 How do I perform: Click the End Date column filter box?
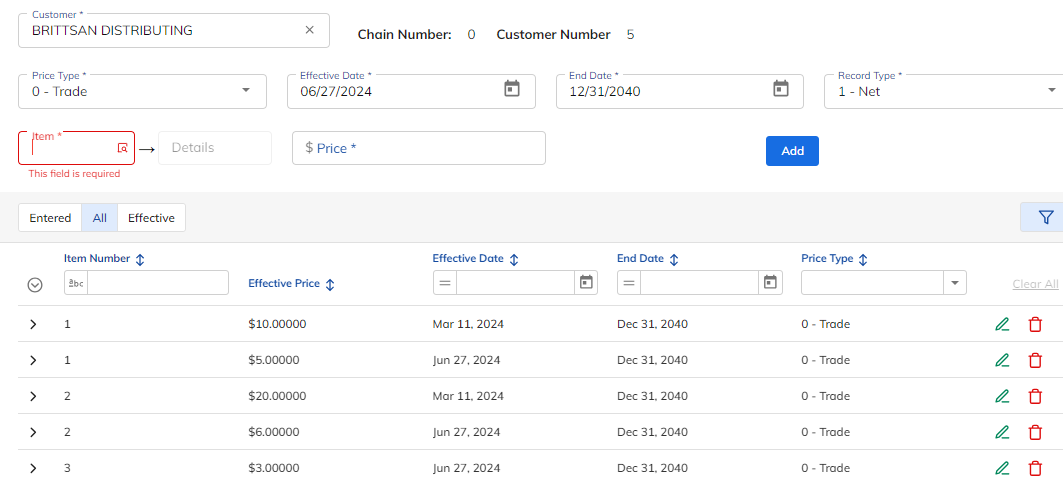coord(700,283)
